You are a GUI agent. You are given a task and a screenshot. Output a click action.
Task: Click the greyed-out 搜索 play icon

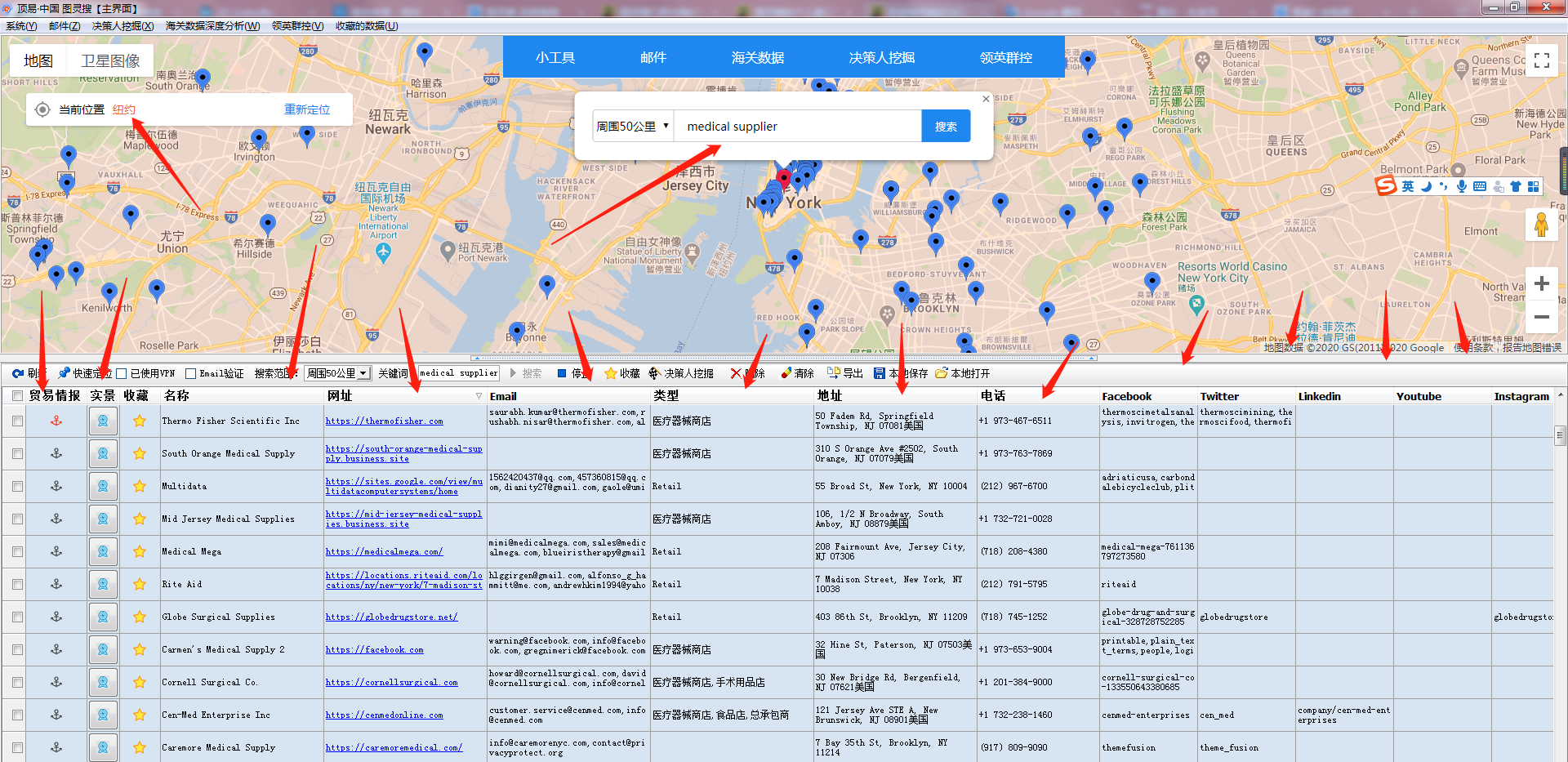[514, 373]
